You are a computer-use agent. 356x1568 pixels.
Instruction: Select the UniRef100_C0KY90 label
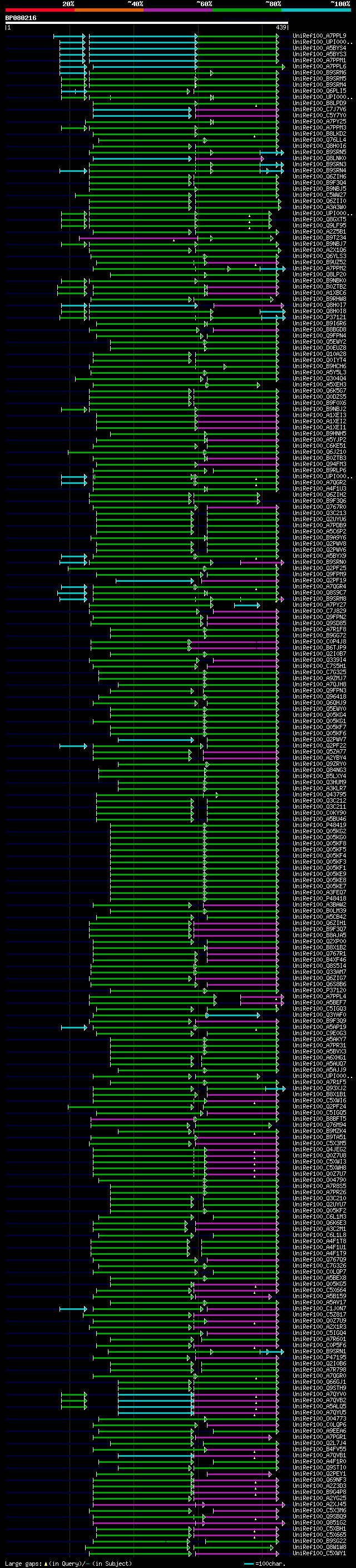pyautogui.click(x=319, y=813)
